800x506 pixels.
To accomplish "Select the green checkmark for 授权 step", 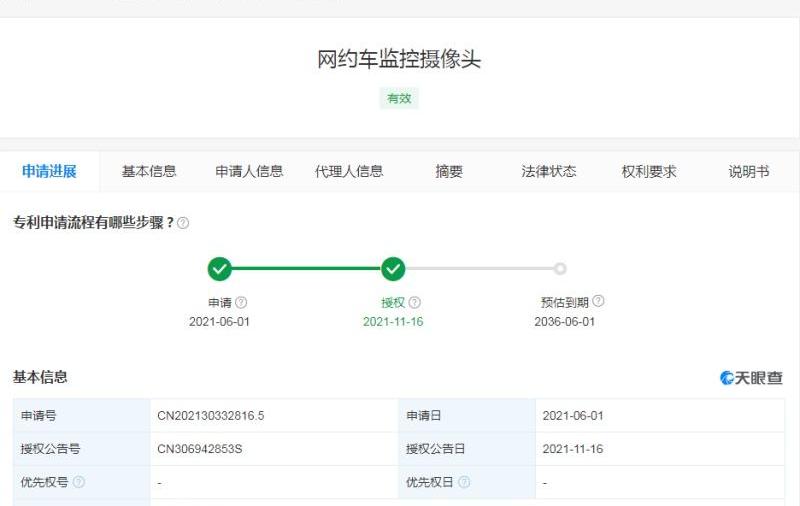I will click(x=393, y=269).
